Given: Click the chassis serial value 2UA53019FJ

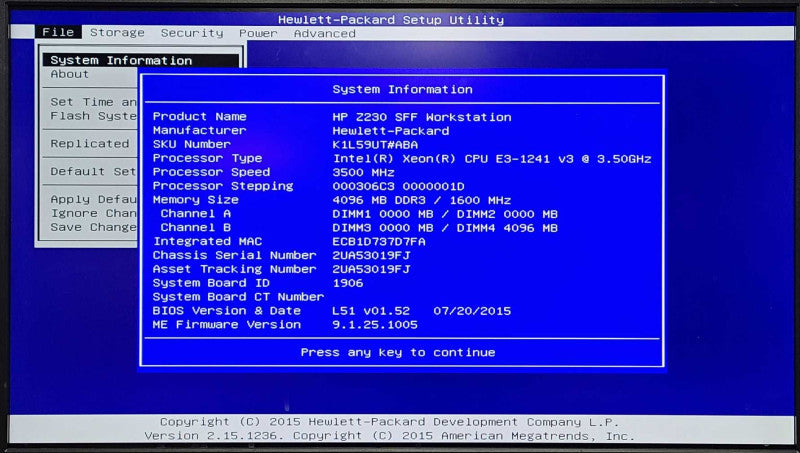Looking at the screenshot, I should tap(371, 255).
